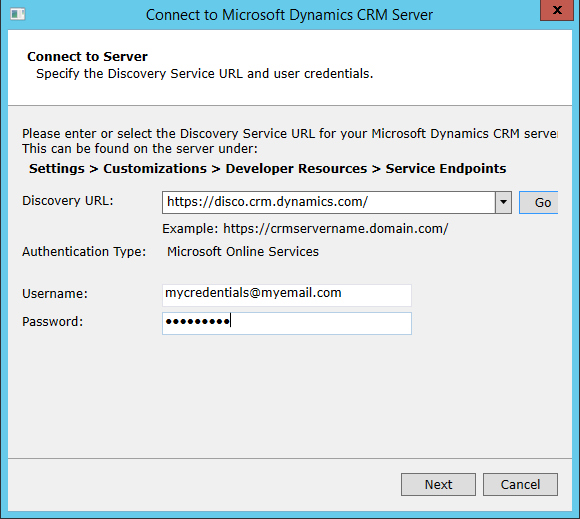
Task: Click the 'Discovery URL:' label
Action: [x=68, y=201]
